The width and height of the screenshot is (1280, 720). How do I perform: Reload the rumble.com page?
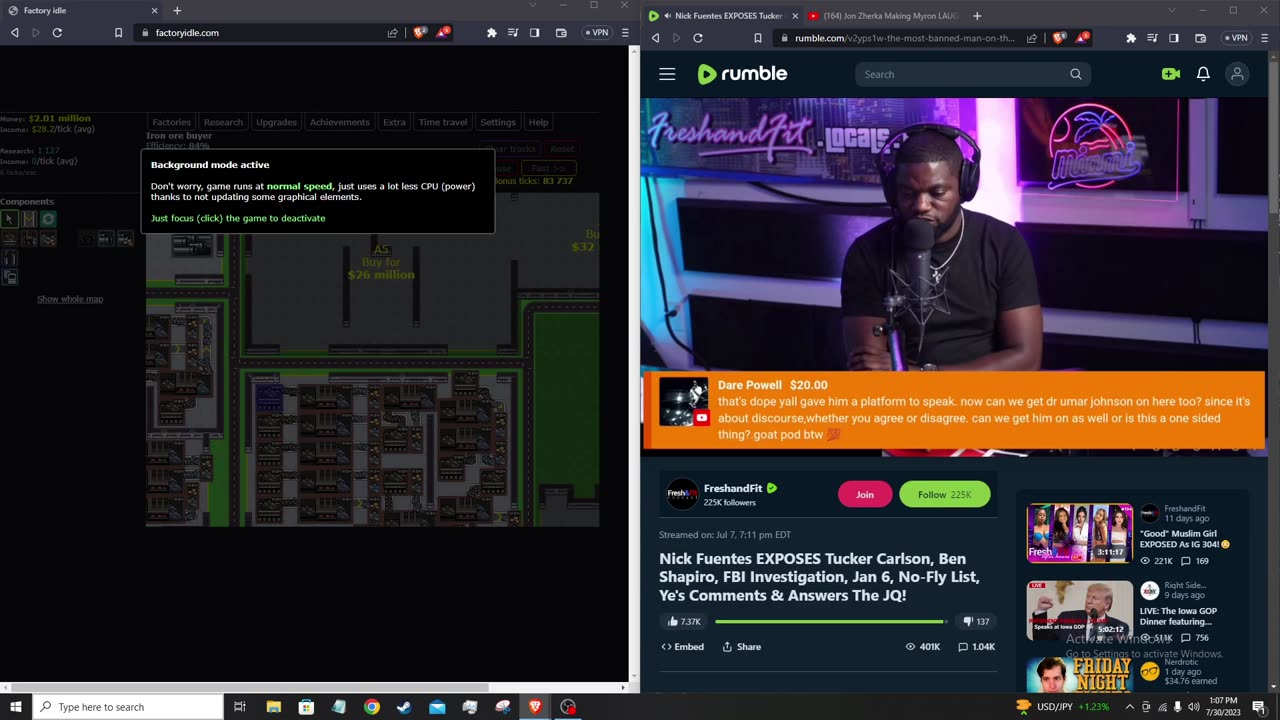(697, 38)
